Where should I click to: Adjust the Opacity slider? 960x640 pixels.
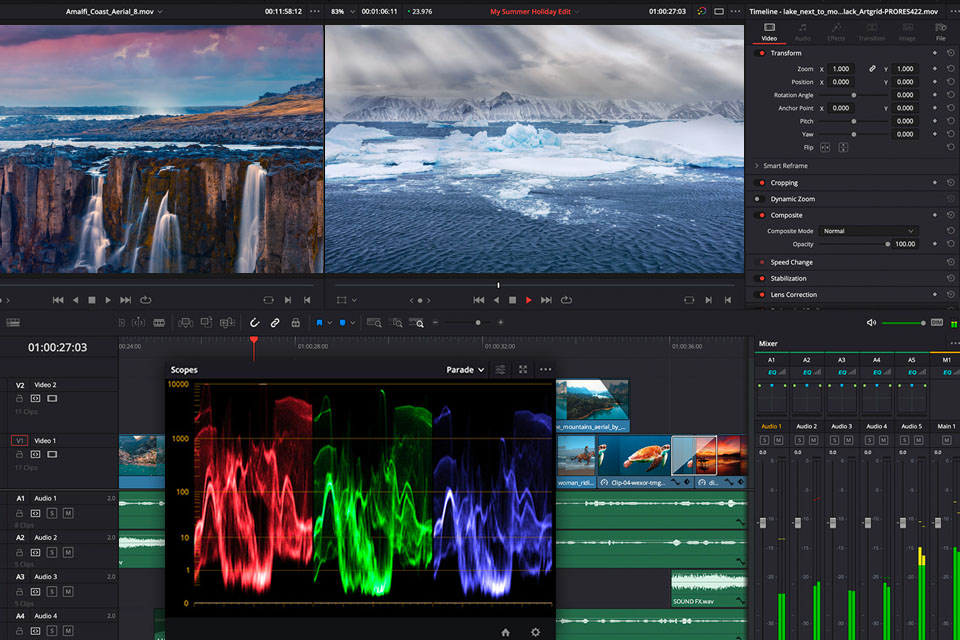[x=854, y=244]
